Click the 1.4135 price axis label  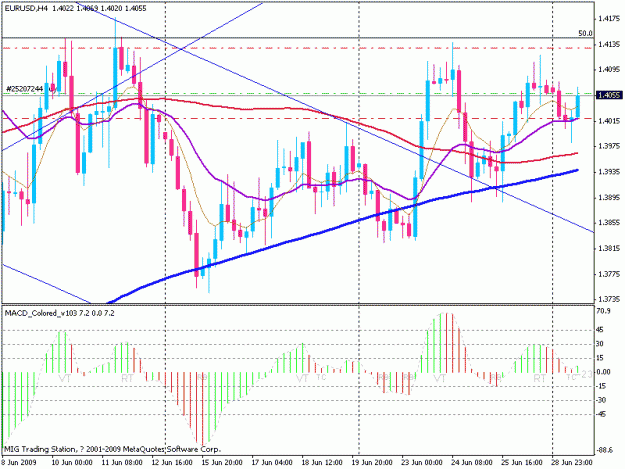click(x=609, y=44)
